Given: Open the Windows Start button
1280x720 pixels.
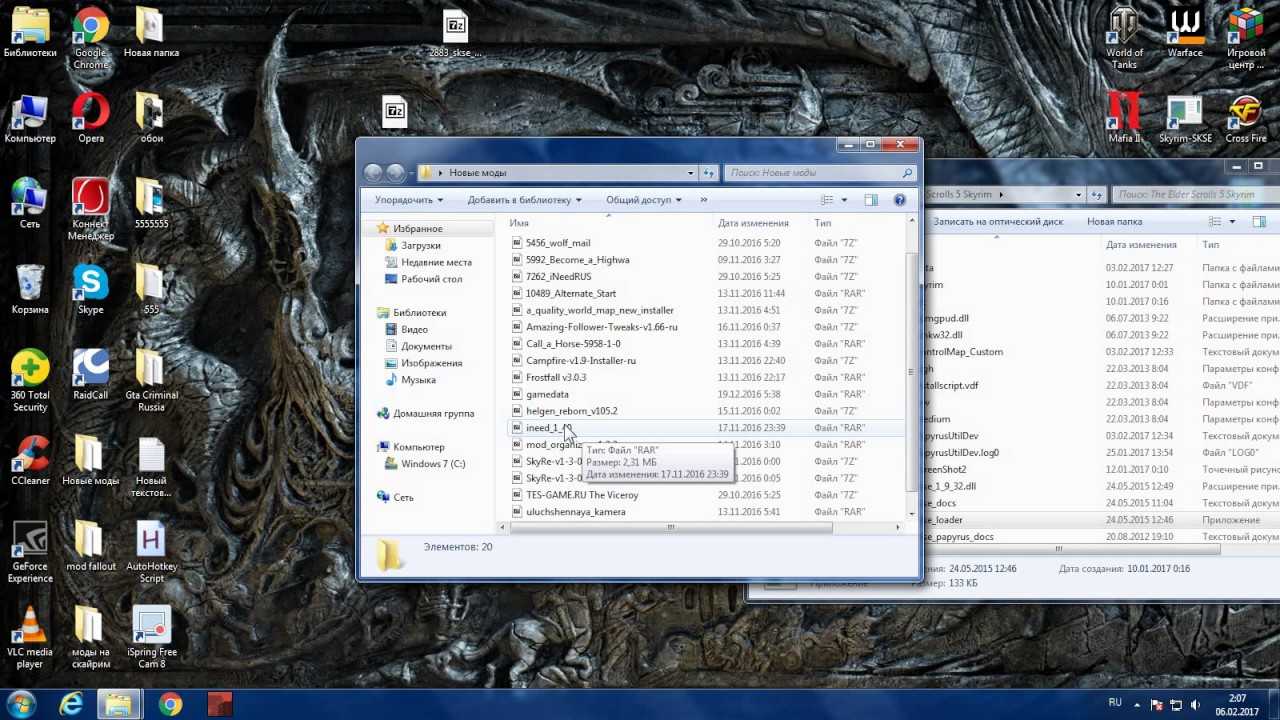Looking at the screenshot, I should [x=22, y=704].
